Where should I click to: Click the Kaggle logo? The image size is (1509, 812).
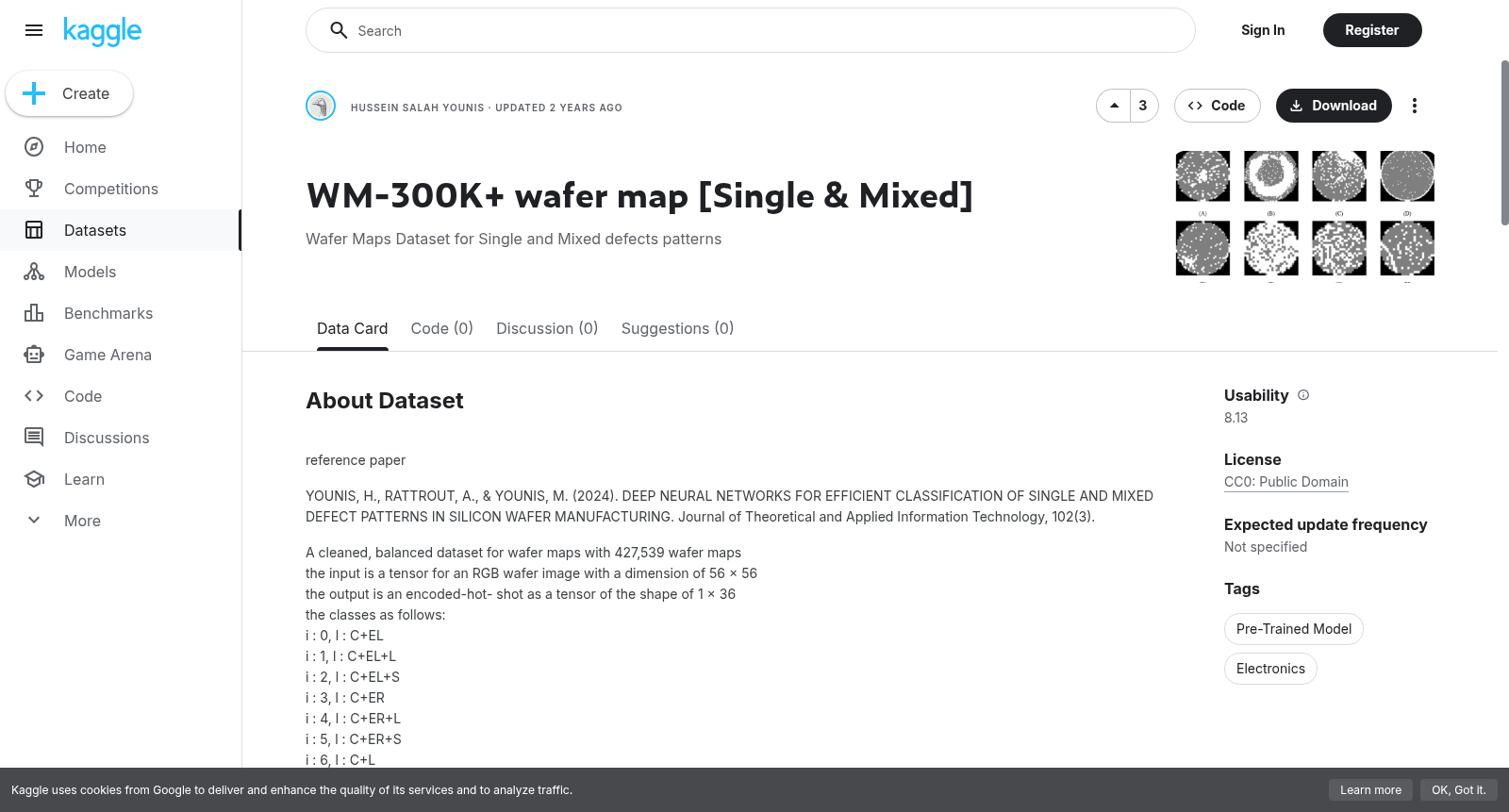click(x=102, y=31)
